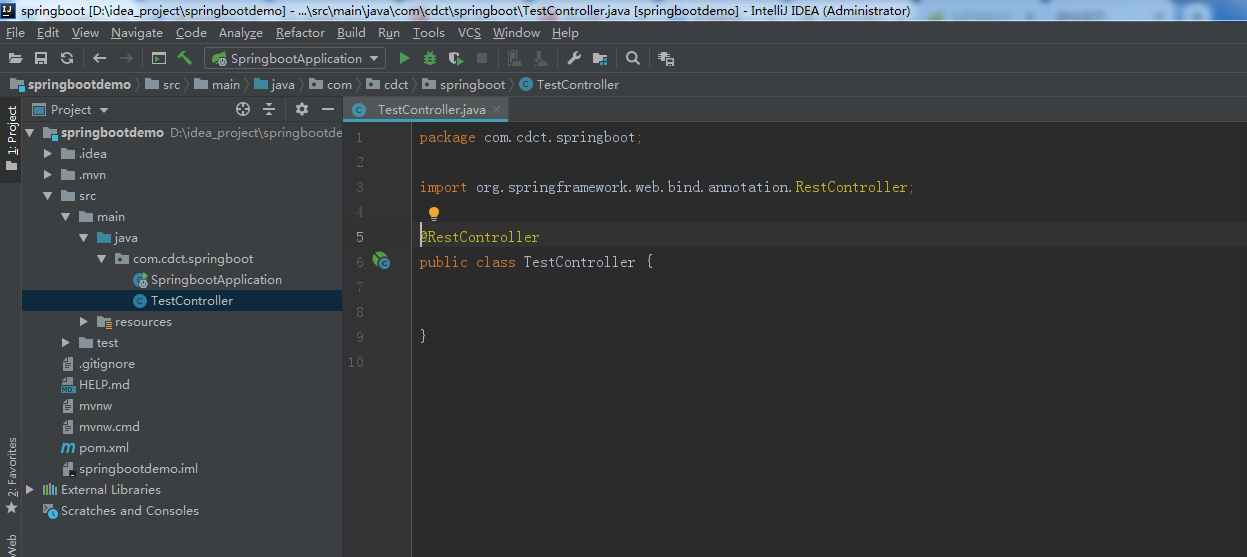The height and width of the screenshot is (557, 1247).
Task: Open Settings with the wrench icon
Action: point(574,59)
